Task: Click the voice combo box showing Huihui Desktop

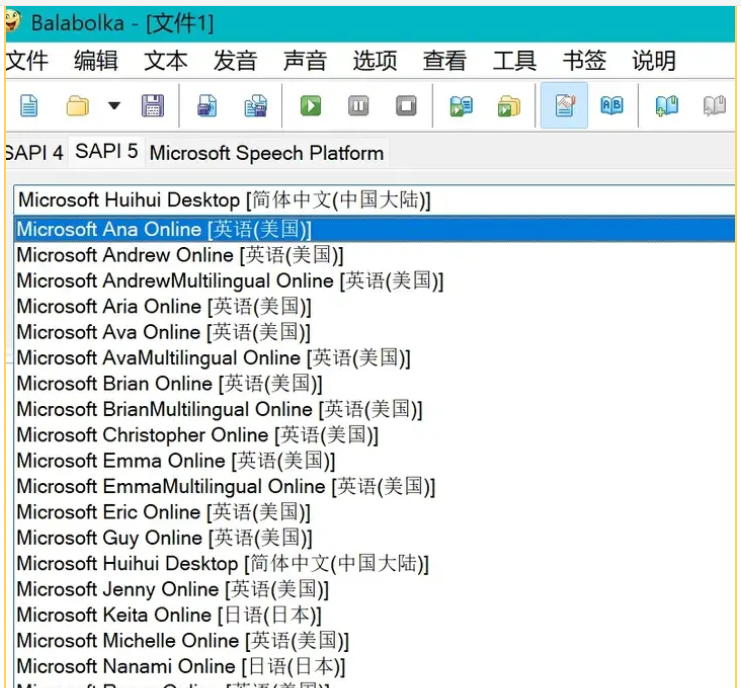Action: tap(374, 200)
